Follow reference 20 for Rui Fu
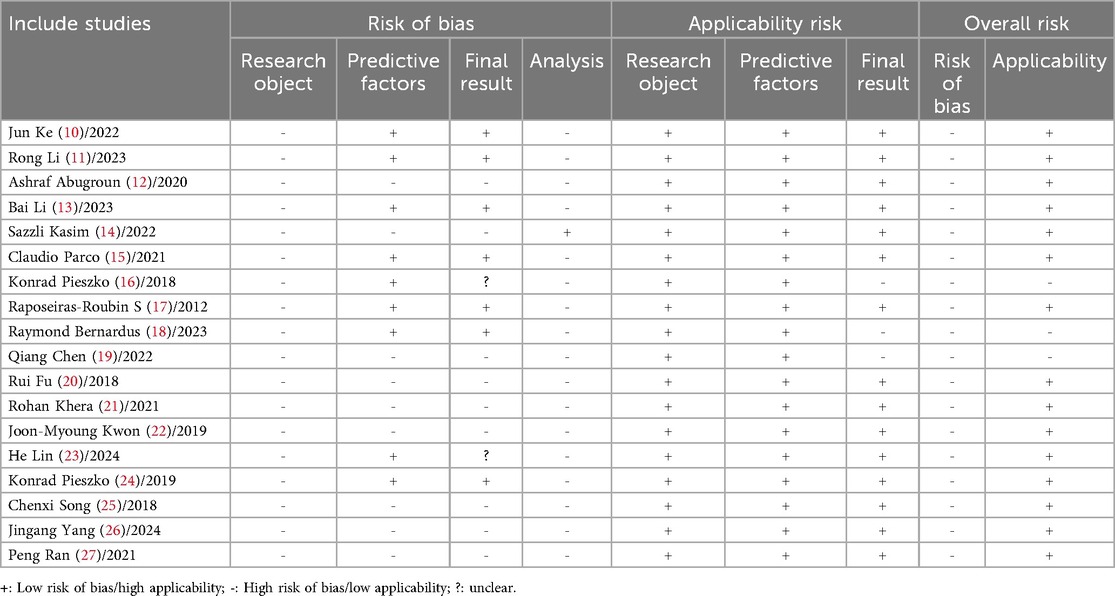The width and height of the screenshot is (1115, 596). pos(70,382)
